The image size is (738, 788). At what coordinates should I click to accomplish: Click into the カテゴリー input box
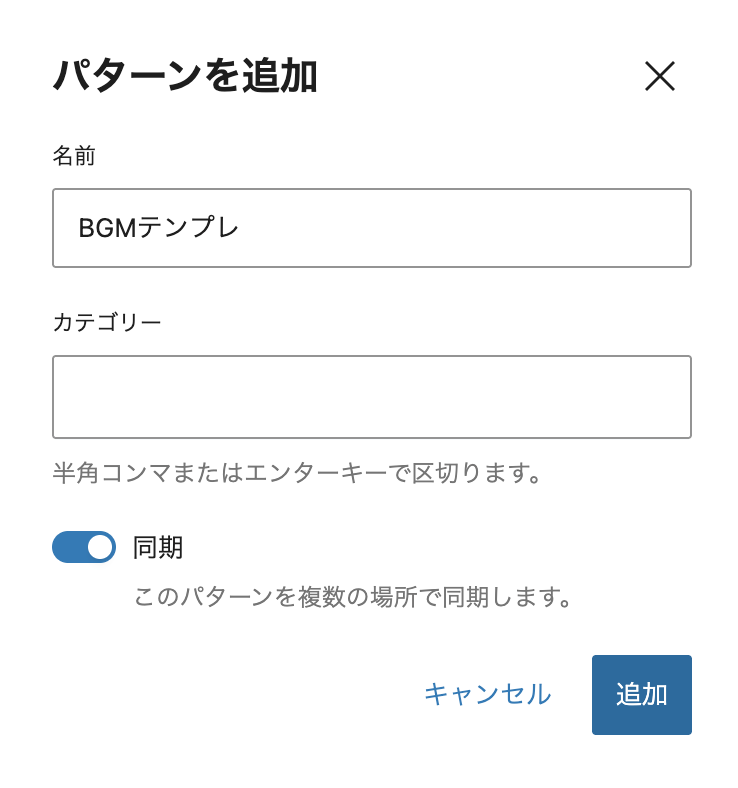click(371, 397)
